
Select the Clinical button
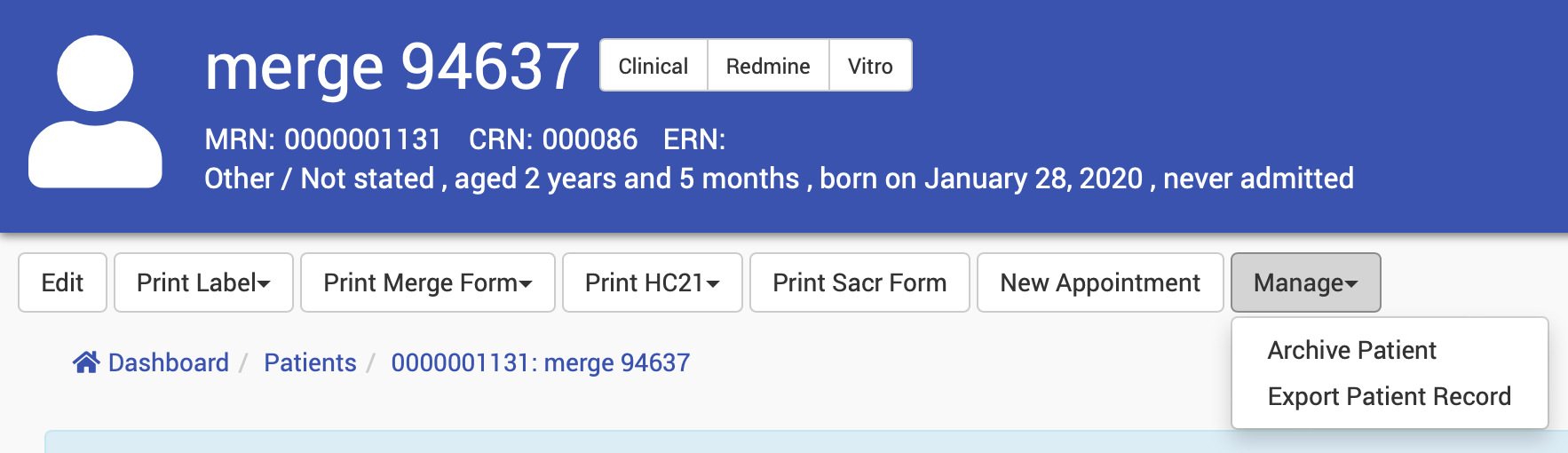tap(653, 66)
